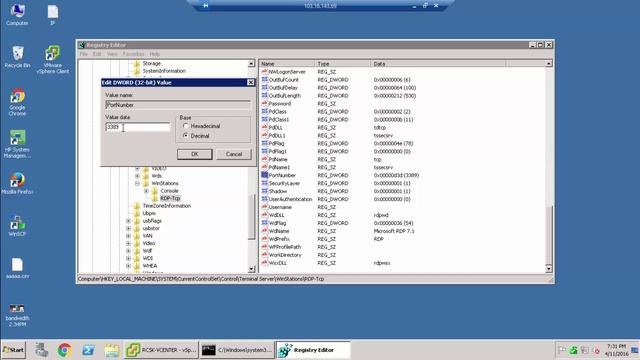640x360 pixels.
Task: Click the Value name field PortNumber
Action: (x=178, y=105)
